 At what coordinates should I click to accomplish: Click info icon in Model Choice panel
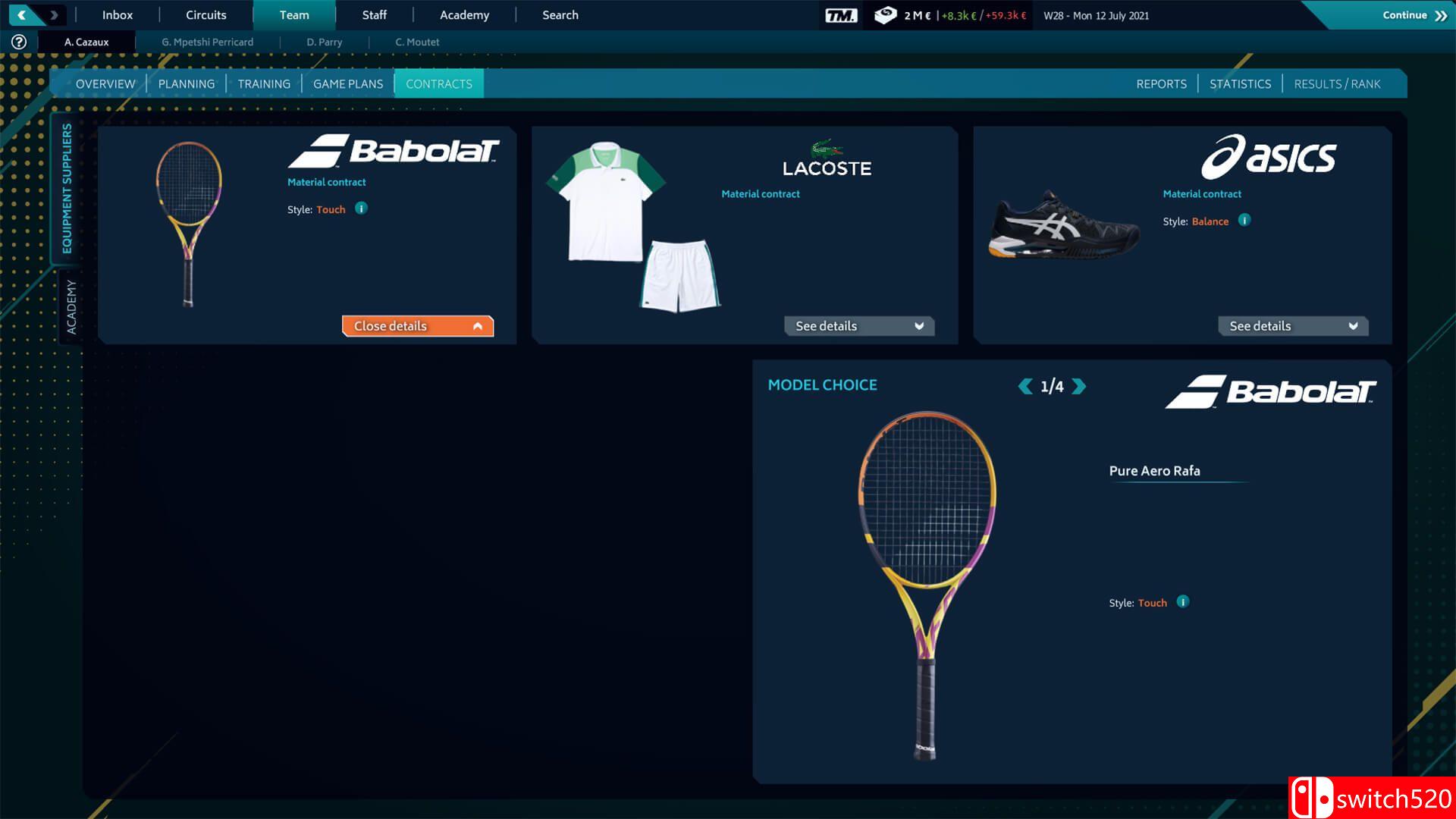[x=1182, y=602]
